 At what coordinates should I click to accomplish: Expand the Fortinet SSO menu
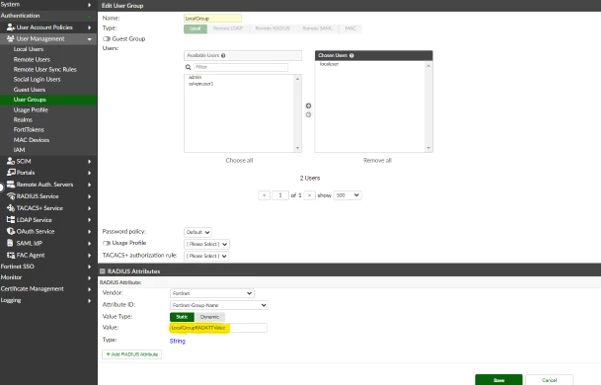point(48,266)
